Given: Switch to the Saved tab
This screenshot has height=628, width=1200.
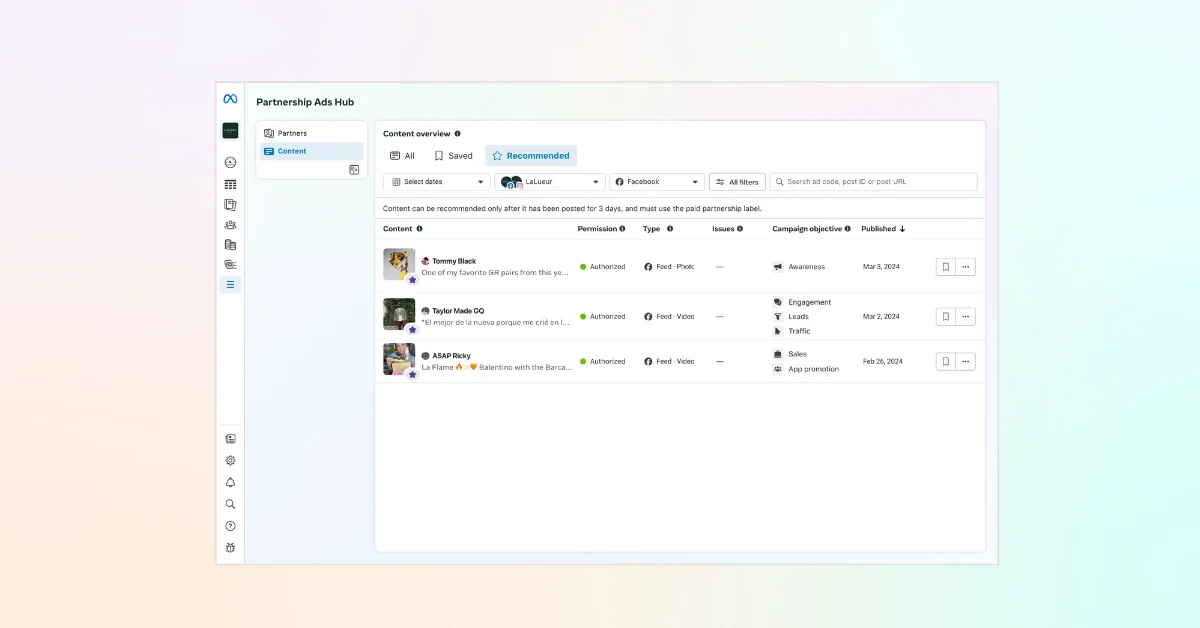Looking at the screenshot, I should 453,156.
